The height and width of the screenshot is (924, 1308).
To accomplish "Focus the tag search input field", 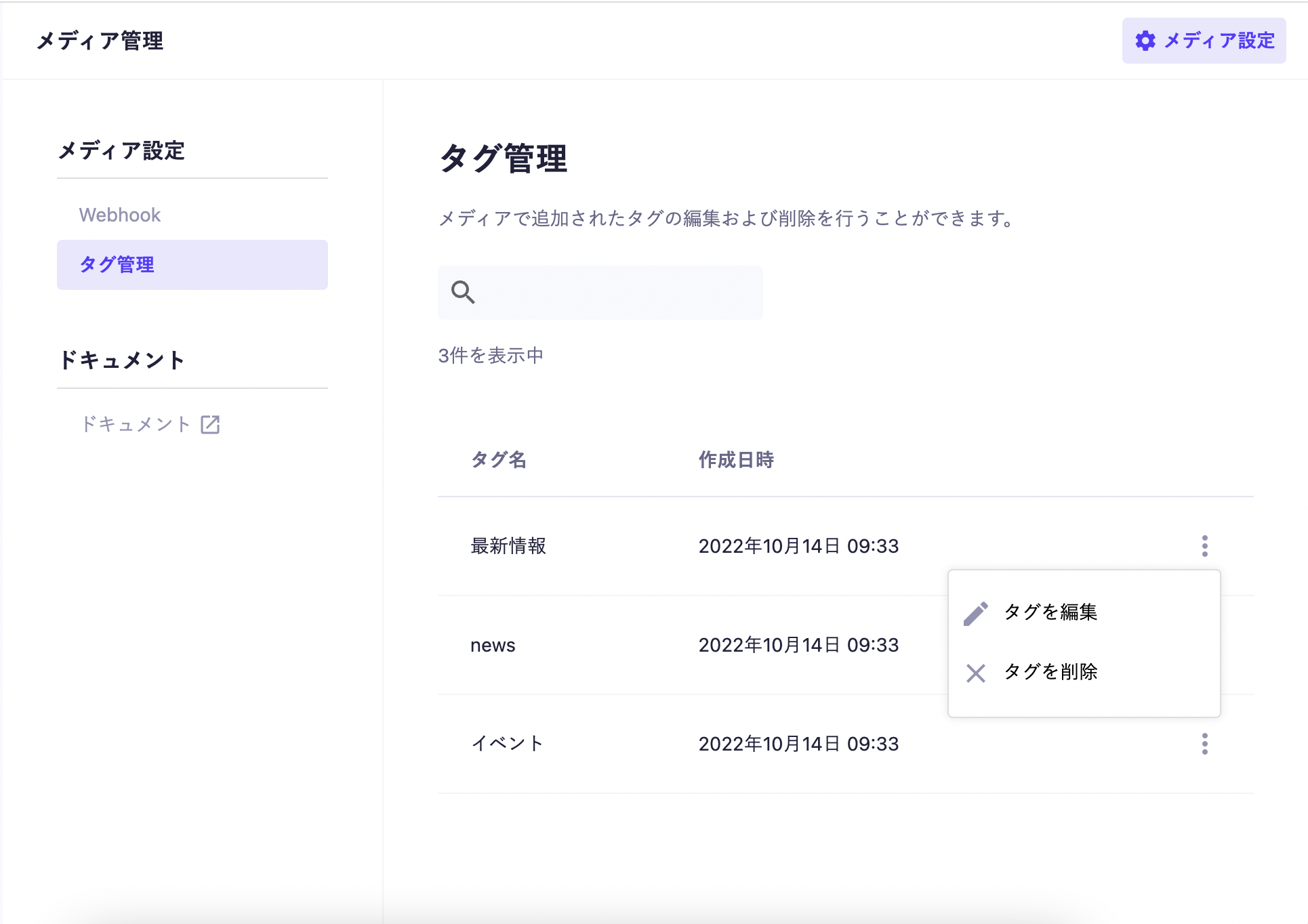I will click(x=600, y=293).
